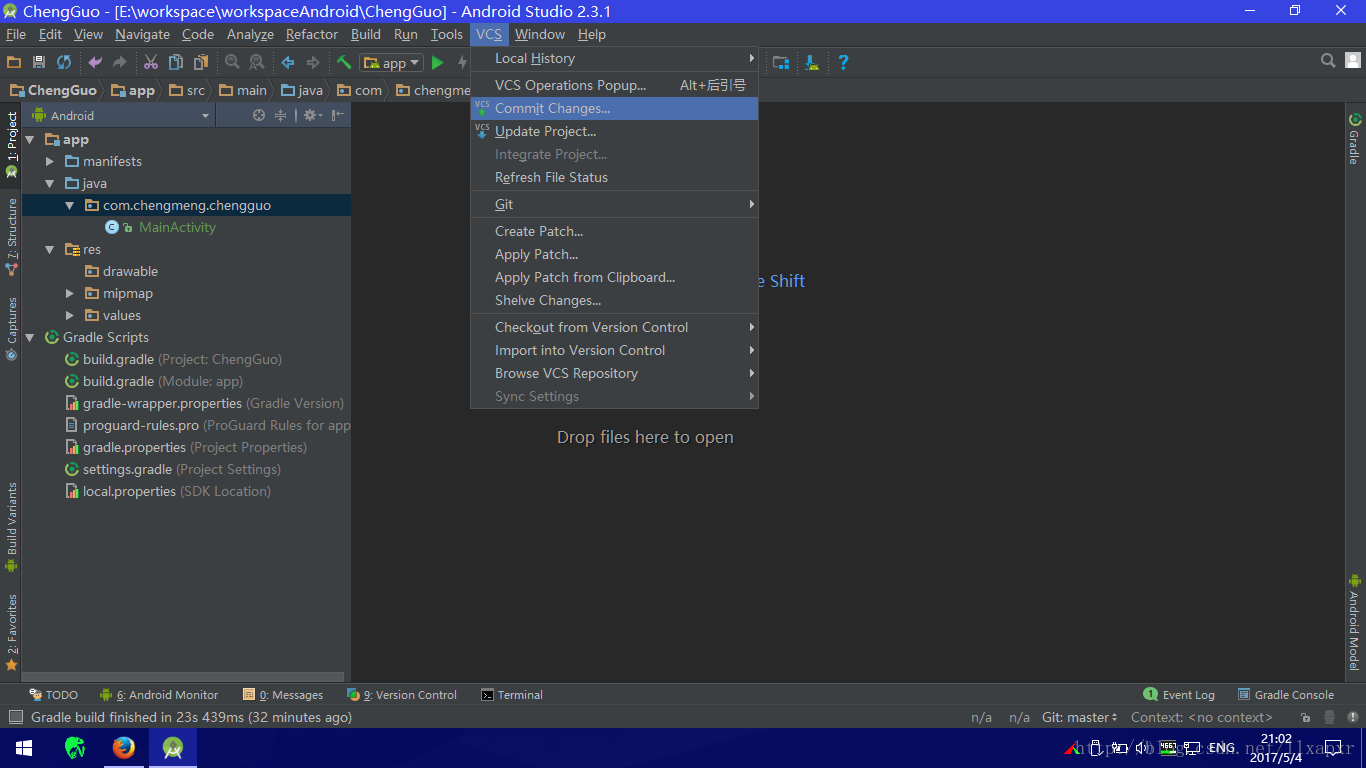
Task: Open the Gradle Console tab
Action: (x=1286, y=695)
